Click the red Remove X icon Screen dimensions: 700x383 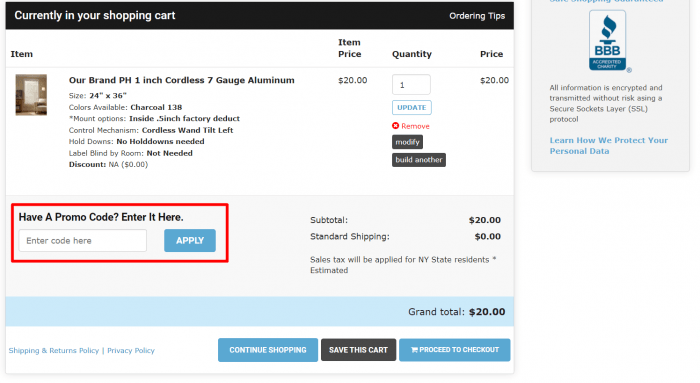tap(396, 126)
